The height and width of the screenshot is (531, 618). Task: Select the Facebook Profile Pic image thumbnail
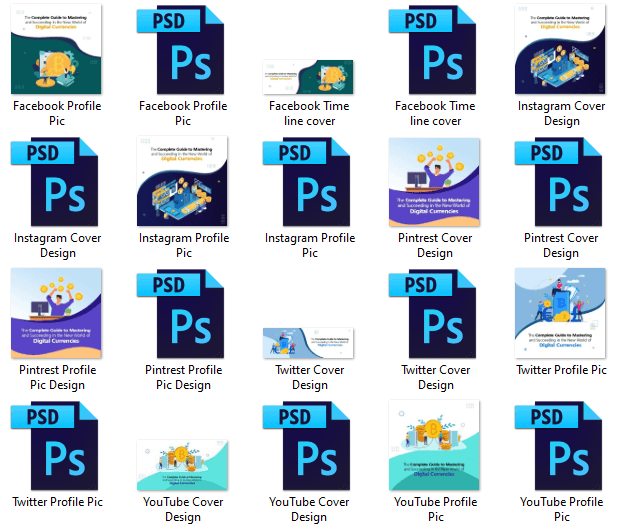click(x=56, y=49)
